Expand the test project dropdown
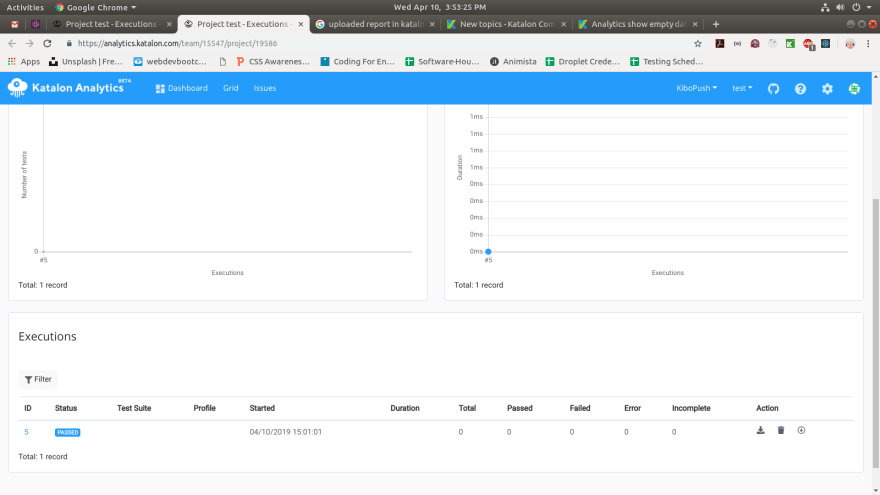880x495 pixels. tap(742, 88)
